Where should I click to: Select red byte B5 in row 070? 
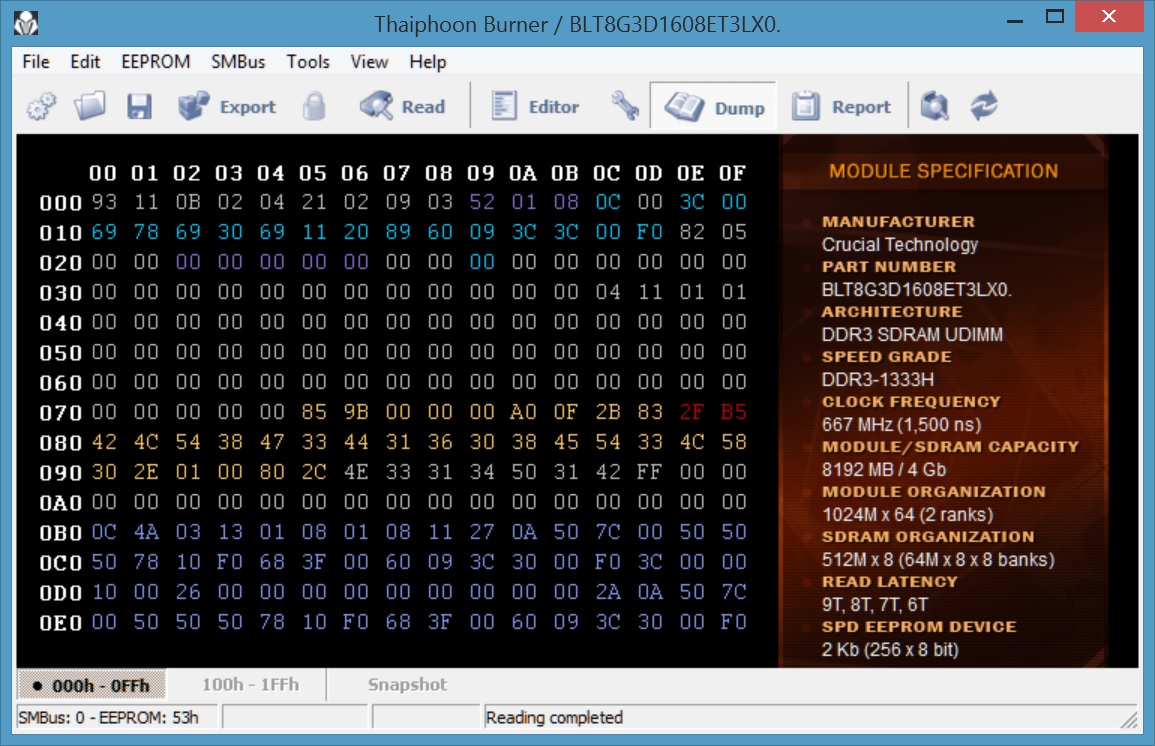pyautogui.click(x=734, y=412)
